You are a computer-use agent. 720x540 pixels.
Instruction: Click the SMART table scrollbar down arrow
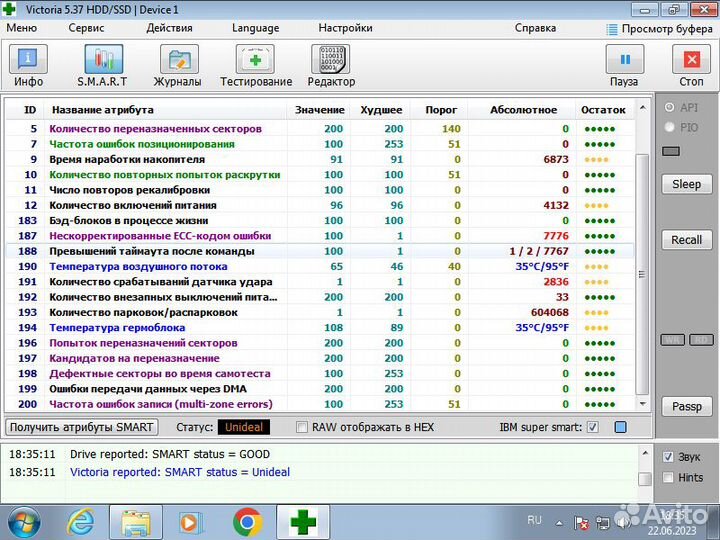[643, 405]
